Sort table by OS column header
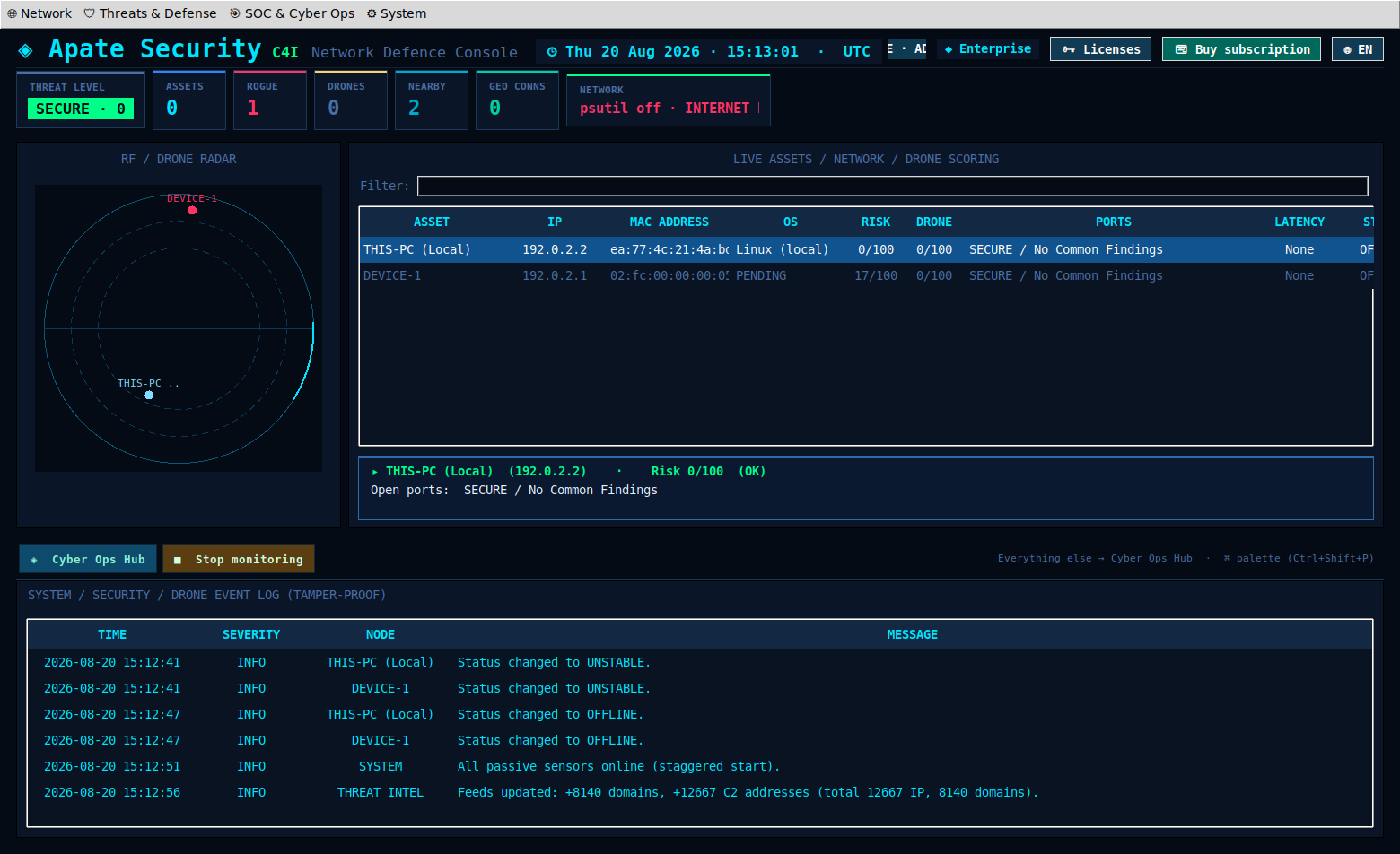This screenshot has height=854, width=1400. (790, 222)
